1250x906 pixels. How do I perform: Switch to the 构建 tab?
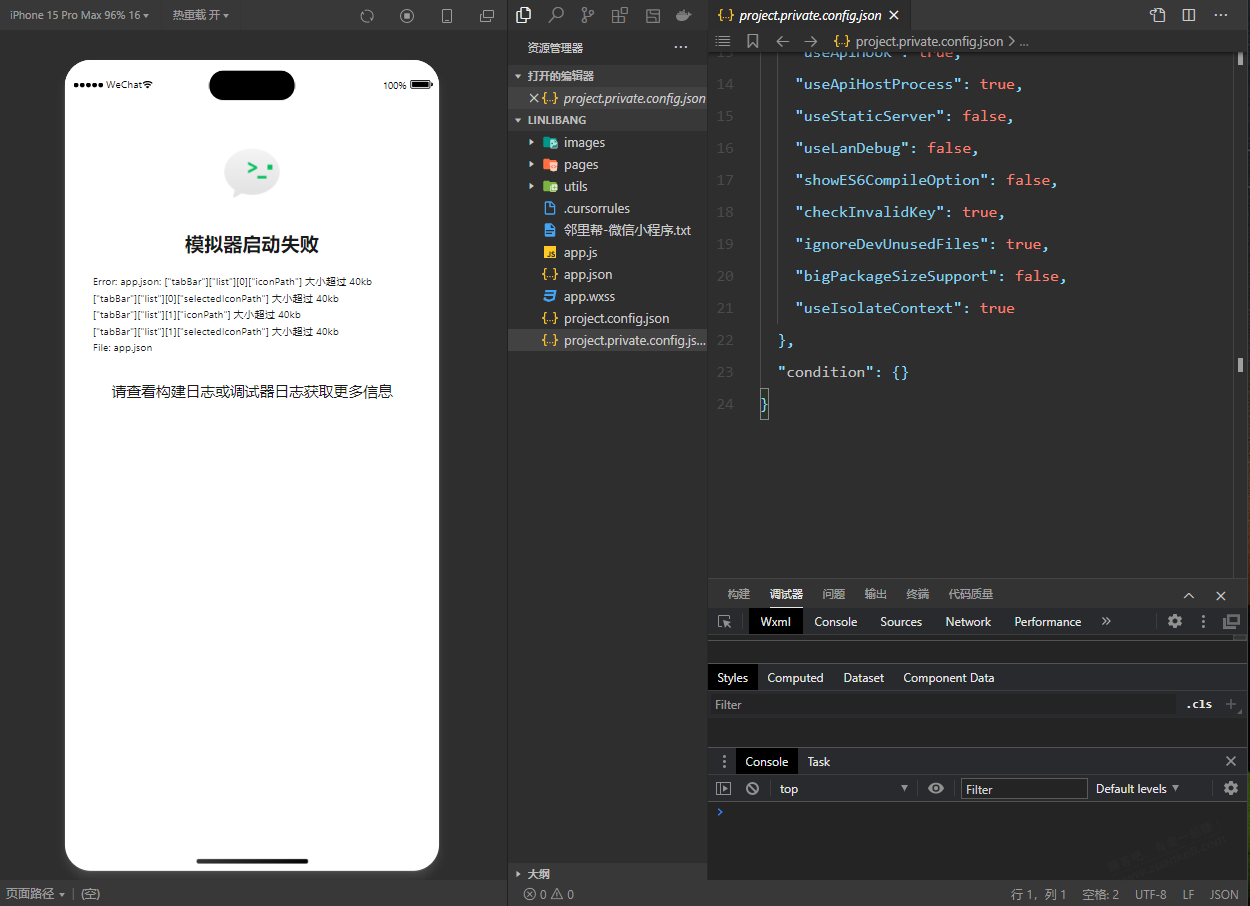coord(739,594)
